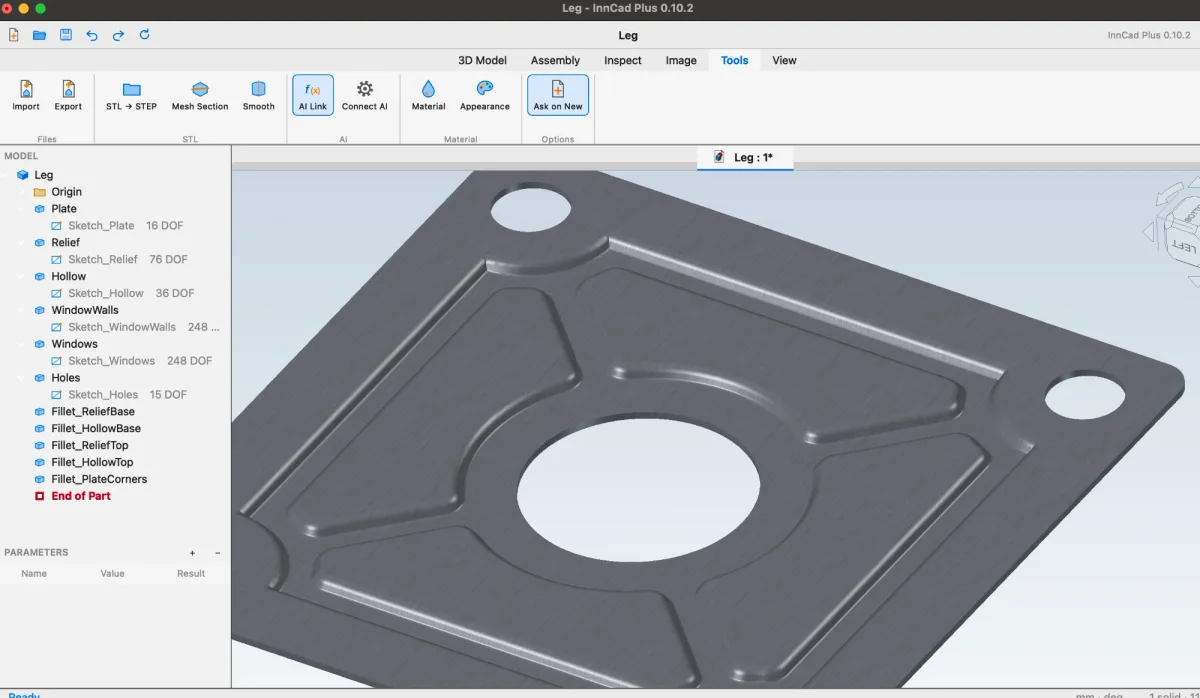Click the 'Value' column header in Parameters
Image resolution: width=1200 pixels, height=698 pixels.
113,574
